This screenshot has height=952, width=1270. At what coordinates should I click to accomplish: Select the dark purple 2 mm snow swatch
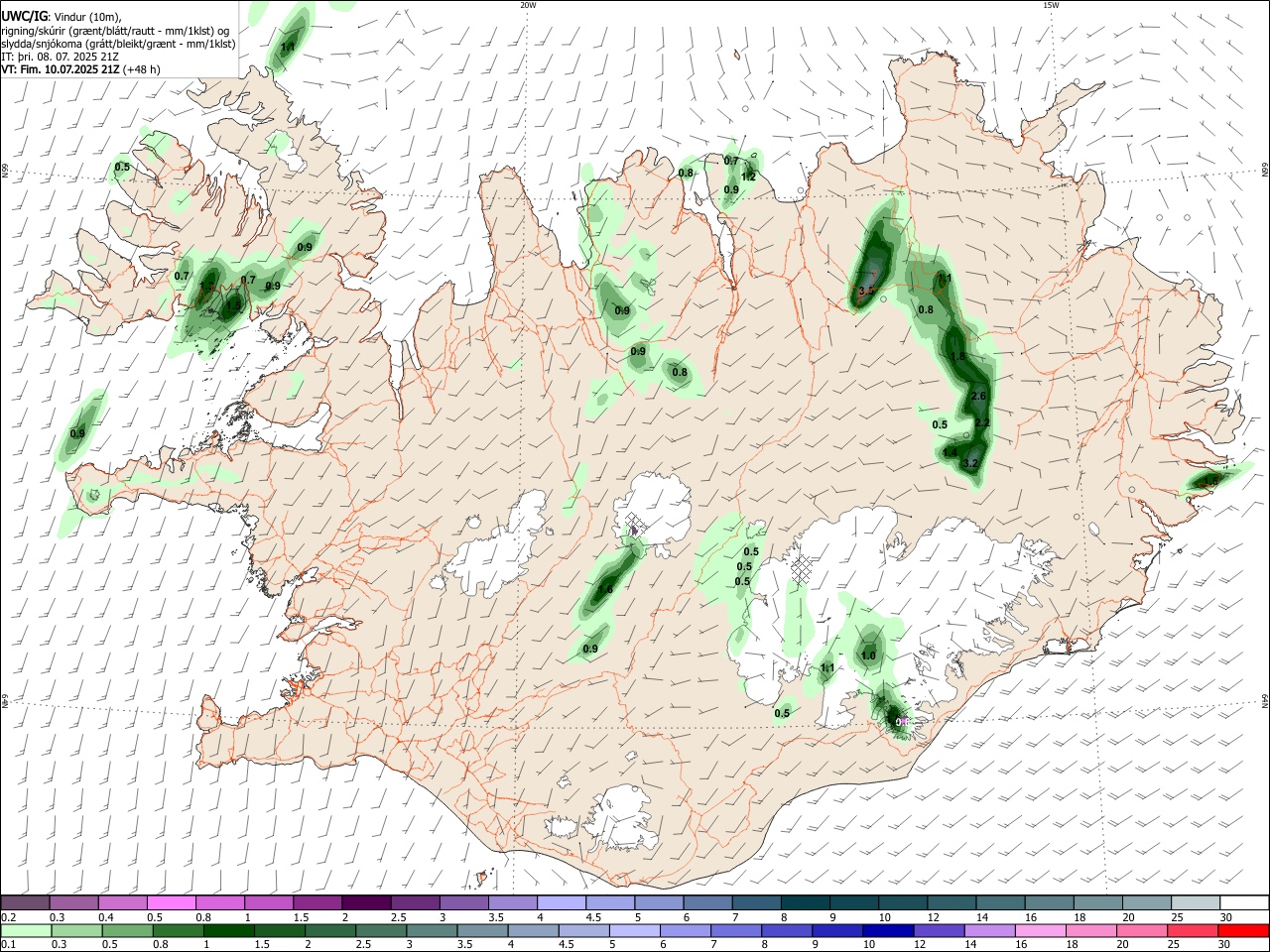pos(366,903)
